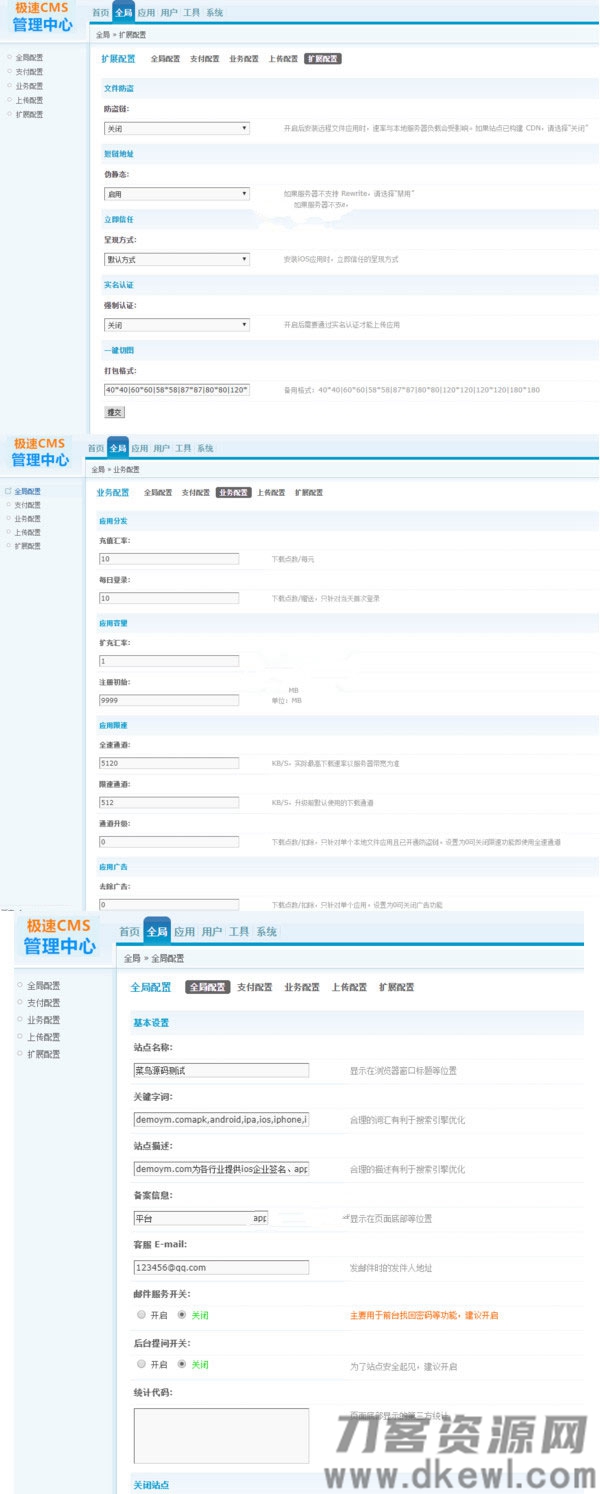600x1494 pixels.
Task: Click the 提交 button under 打包格式
Action: [x=115, y=411]
